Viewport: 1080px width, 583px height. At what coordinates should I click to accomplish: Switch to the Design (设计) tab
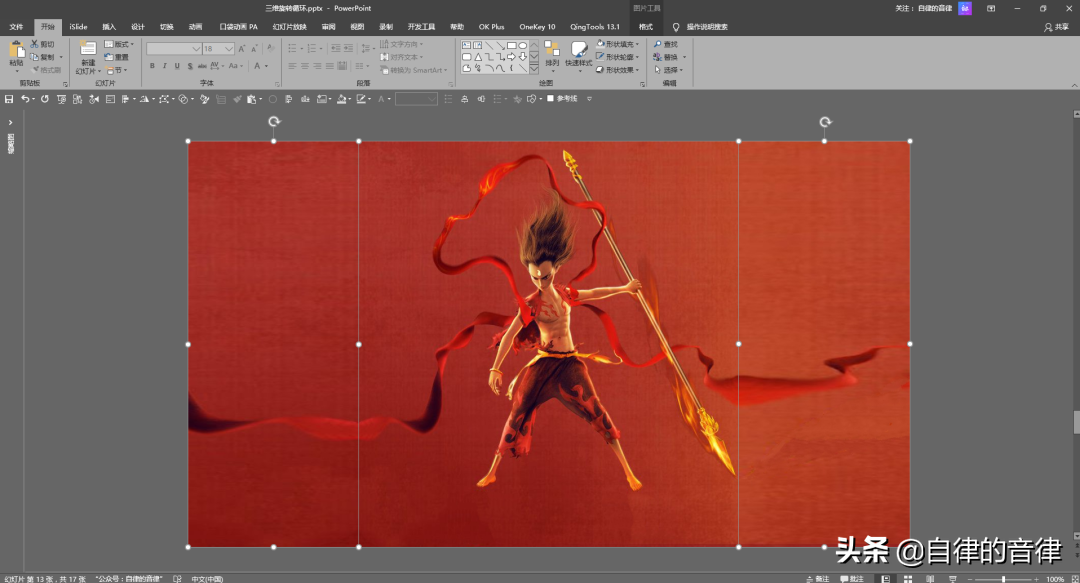point(138,27)
